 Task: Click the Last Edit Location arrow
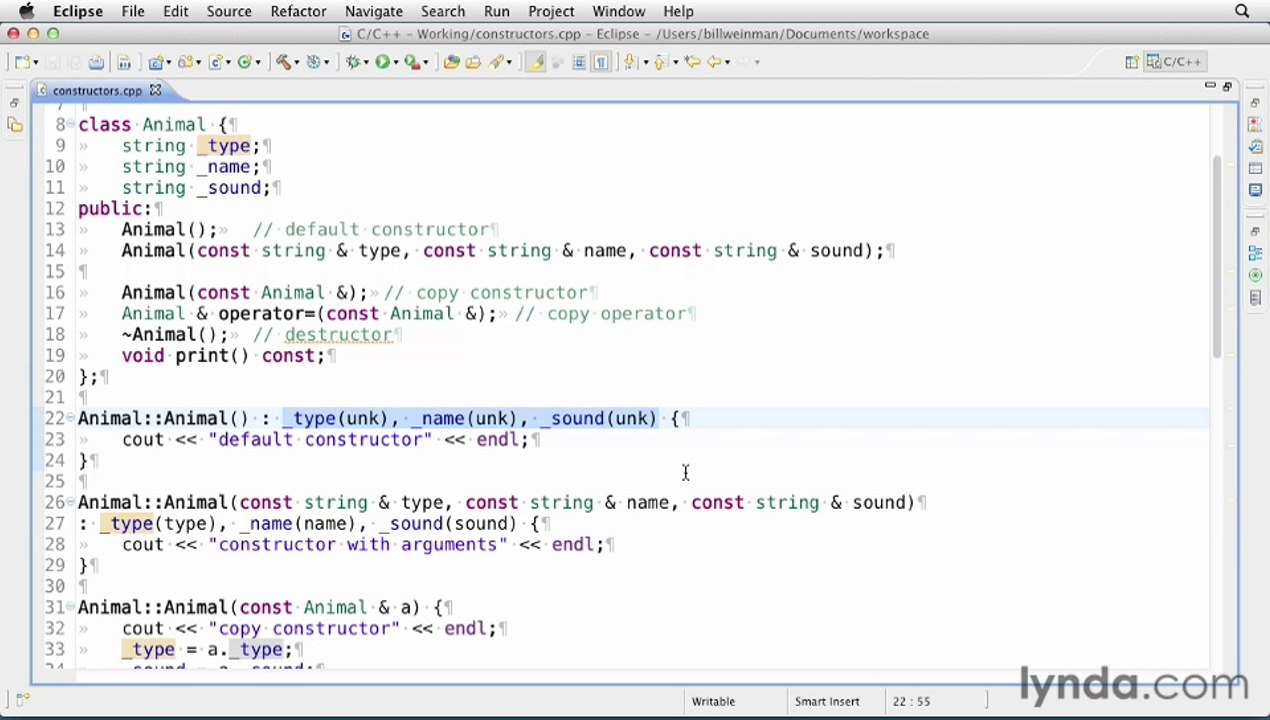[x=692, y=62]
